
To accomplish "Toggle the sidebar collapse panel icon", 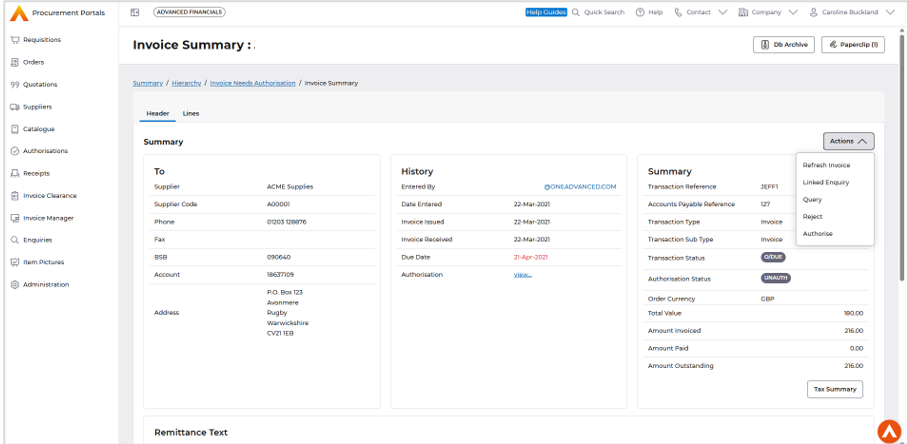I will pyautogui.click(x=135, y=12).
